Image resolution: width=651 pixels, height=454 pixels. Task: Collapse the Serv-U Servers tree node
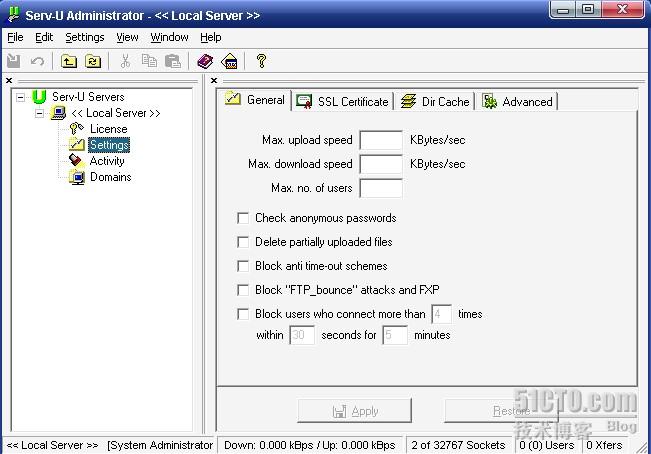pyautogui.click(x=20, y=98)
